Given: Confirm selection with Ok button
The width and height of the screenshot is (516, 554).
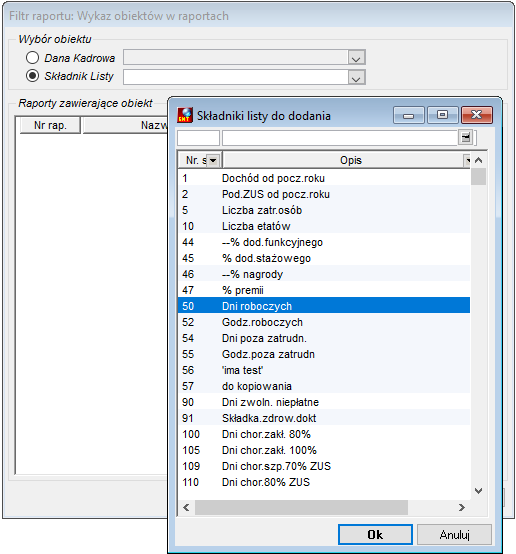Looking at the screenshot, I should tap(375, 535).
